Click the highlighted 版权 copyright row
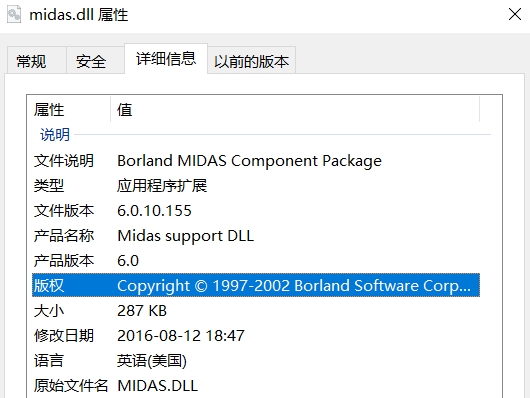The height and width of the screenshot is (398, 530). click(256, 285)
